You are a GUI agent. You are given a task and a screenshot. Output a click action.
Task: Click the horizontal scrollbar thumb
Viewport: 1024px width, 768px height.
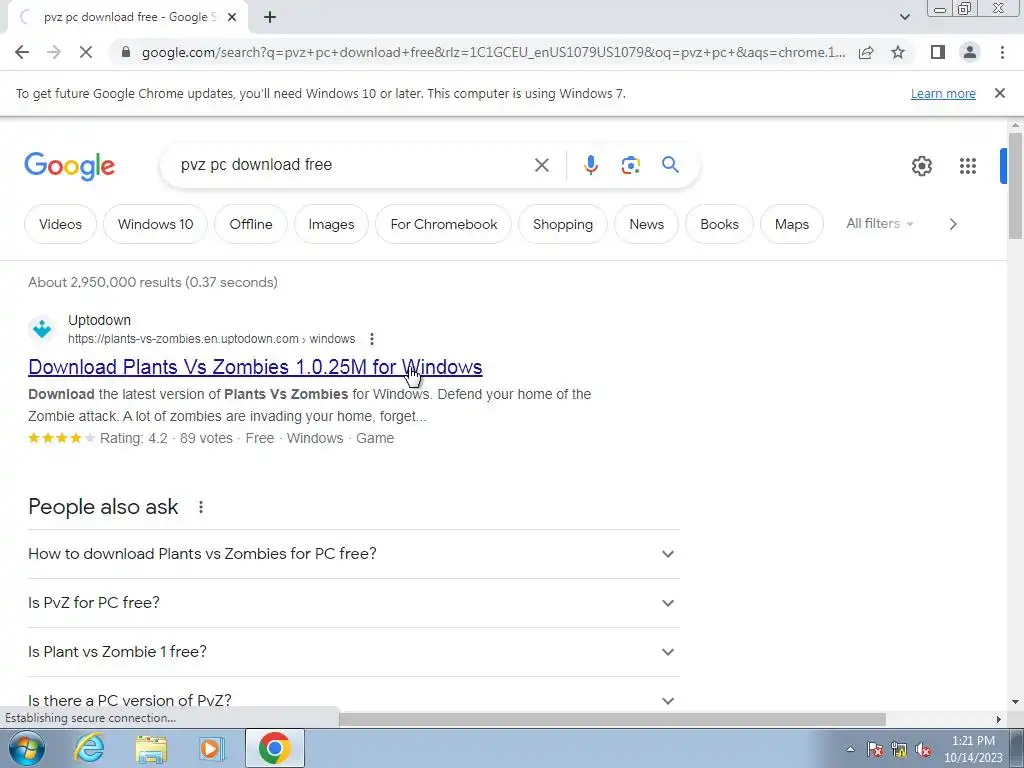[612, 719]
